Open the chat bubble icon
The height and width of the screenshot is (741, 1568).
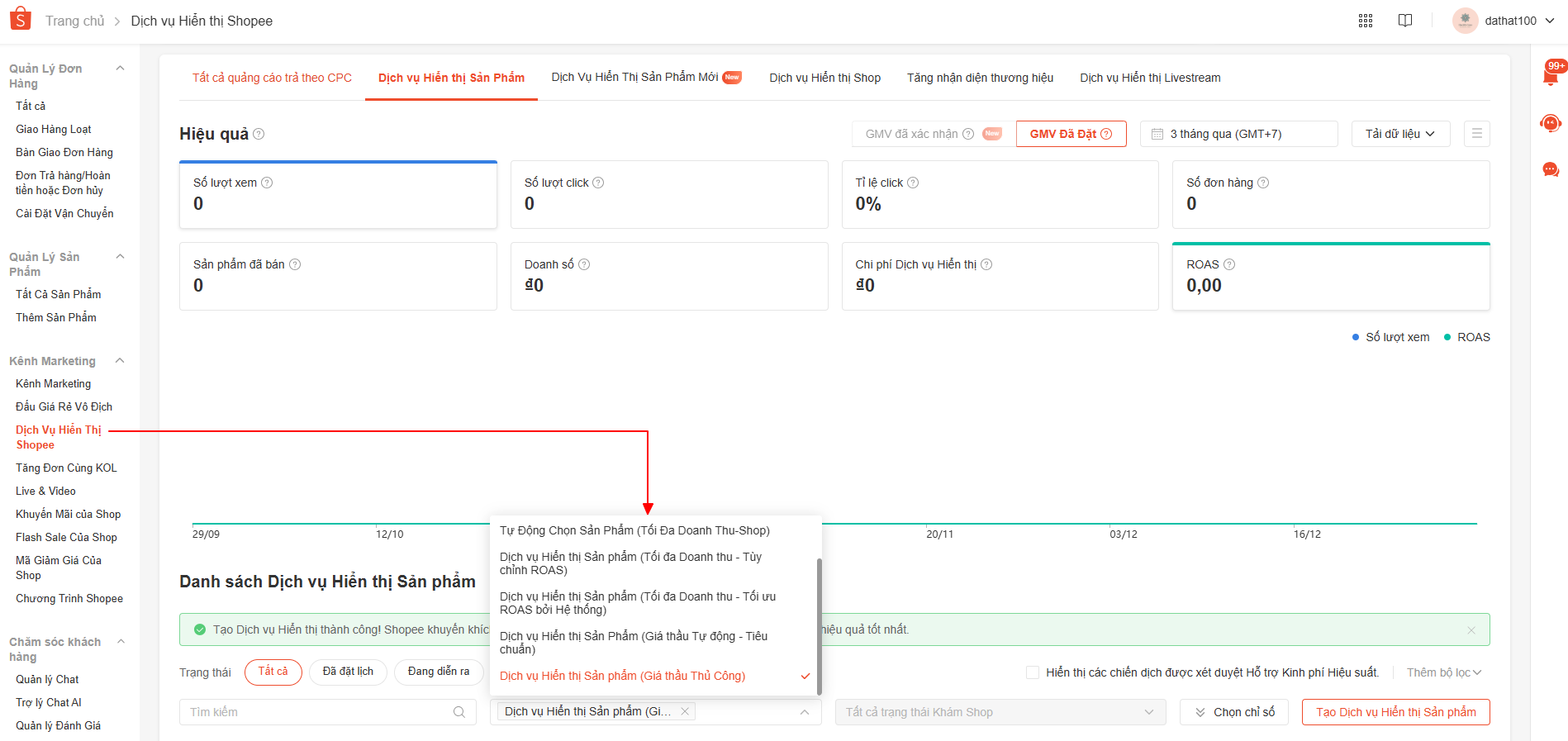(1551, 170)
